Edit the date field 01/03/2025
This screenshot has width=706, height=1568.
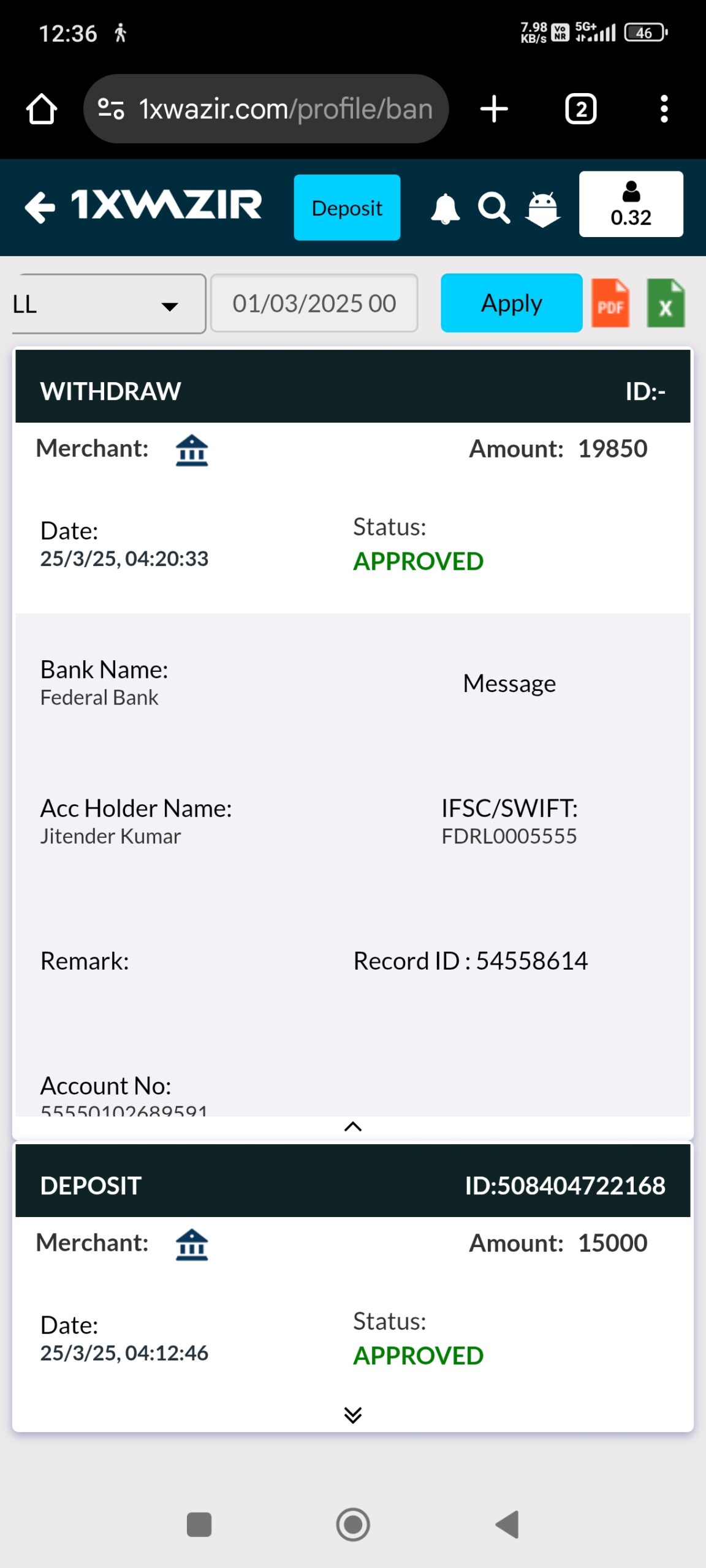[x=314, y=303]
